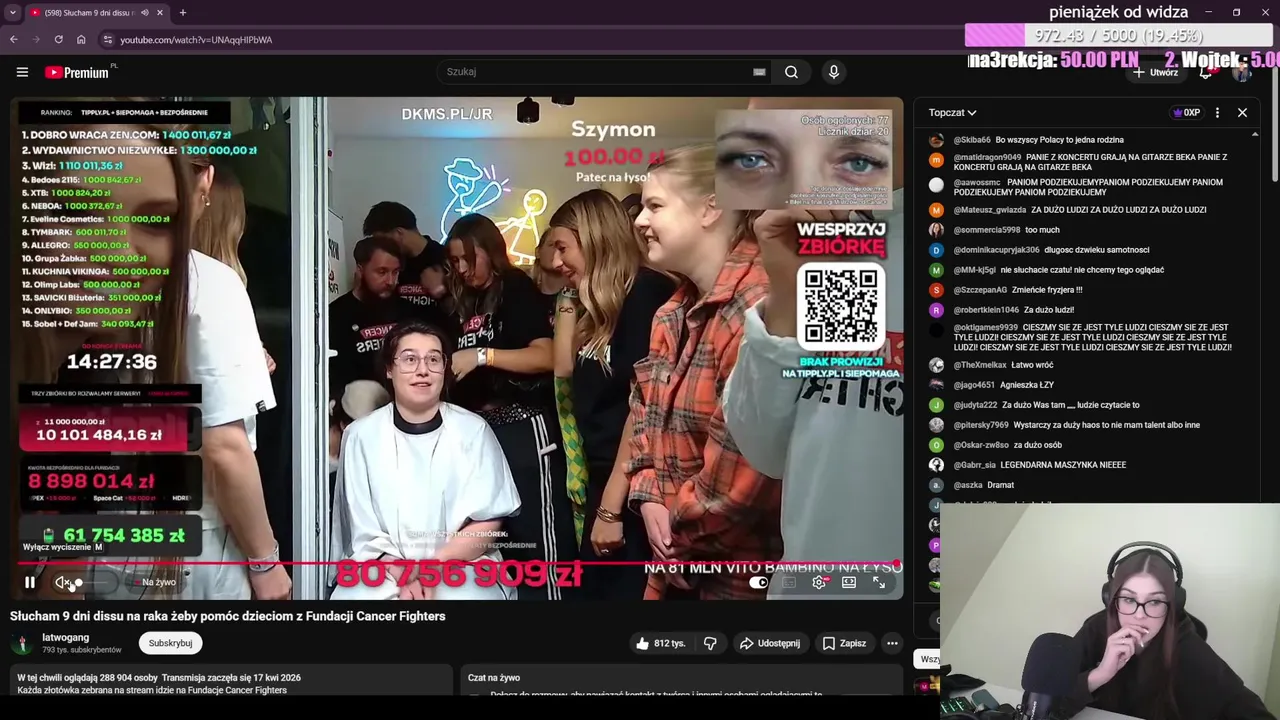Switch to theater mode view
The width and height of the screenshot is (1280, 720).
tap(849, 582)
